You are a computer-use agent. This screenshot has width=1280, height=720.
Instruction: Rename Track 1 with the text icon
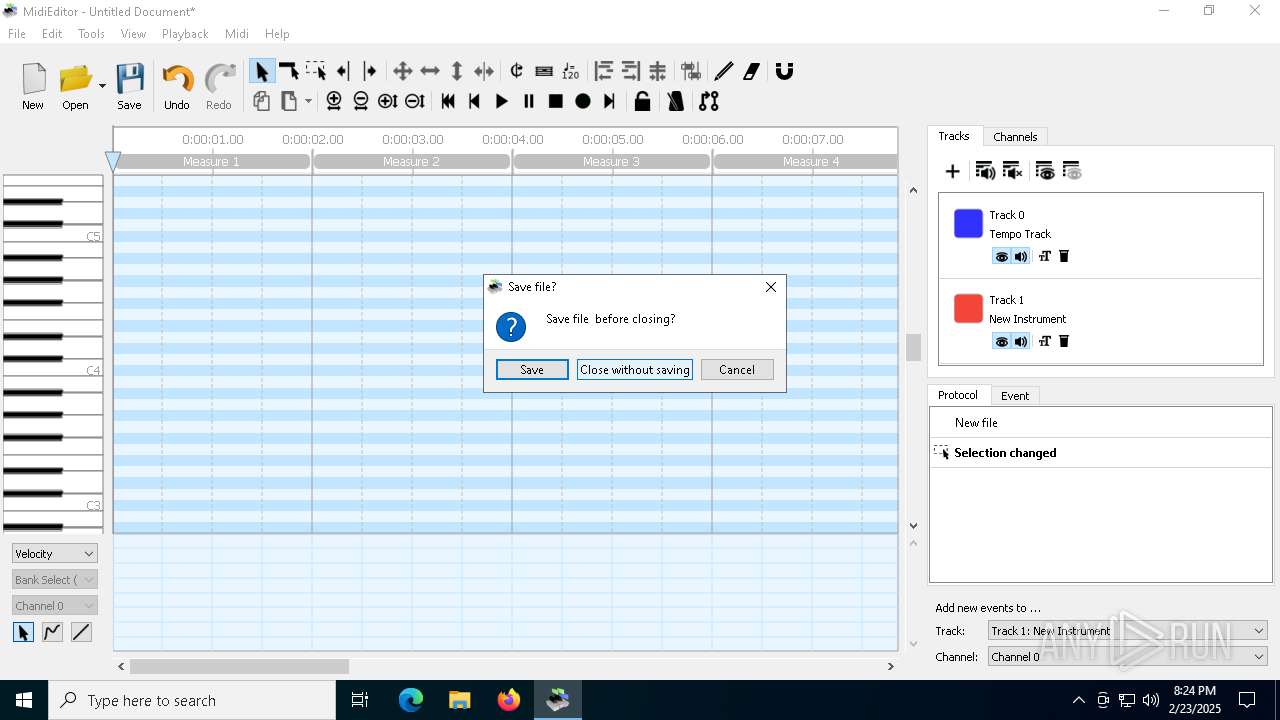click(x=1045, y=342)
